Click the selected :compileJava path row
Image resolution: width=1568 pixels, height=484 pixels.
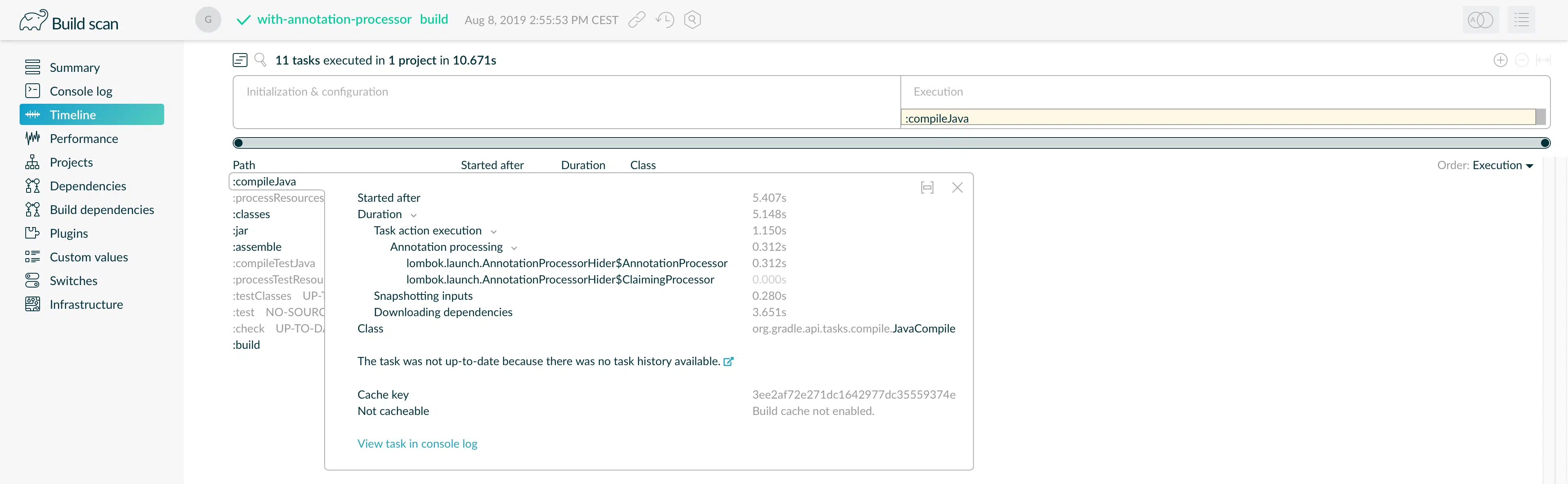pyautogui.click(x=264, y=181)
